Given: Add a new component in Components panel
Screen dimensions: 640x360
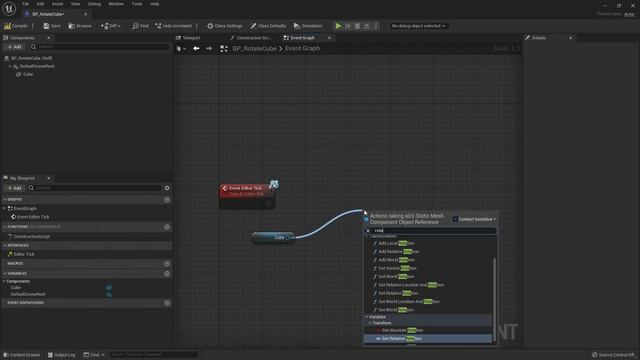Looking at the screenshot, I should (x=14, y=47).
